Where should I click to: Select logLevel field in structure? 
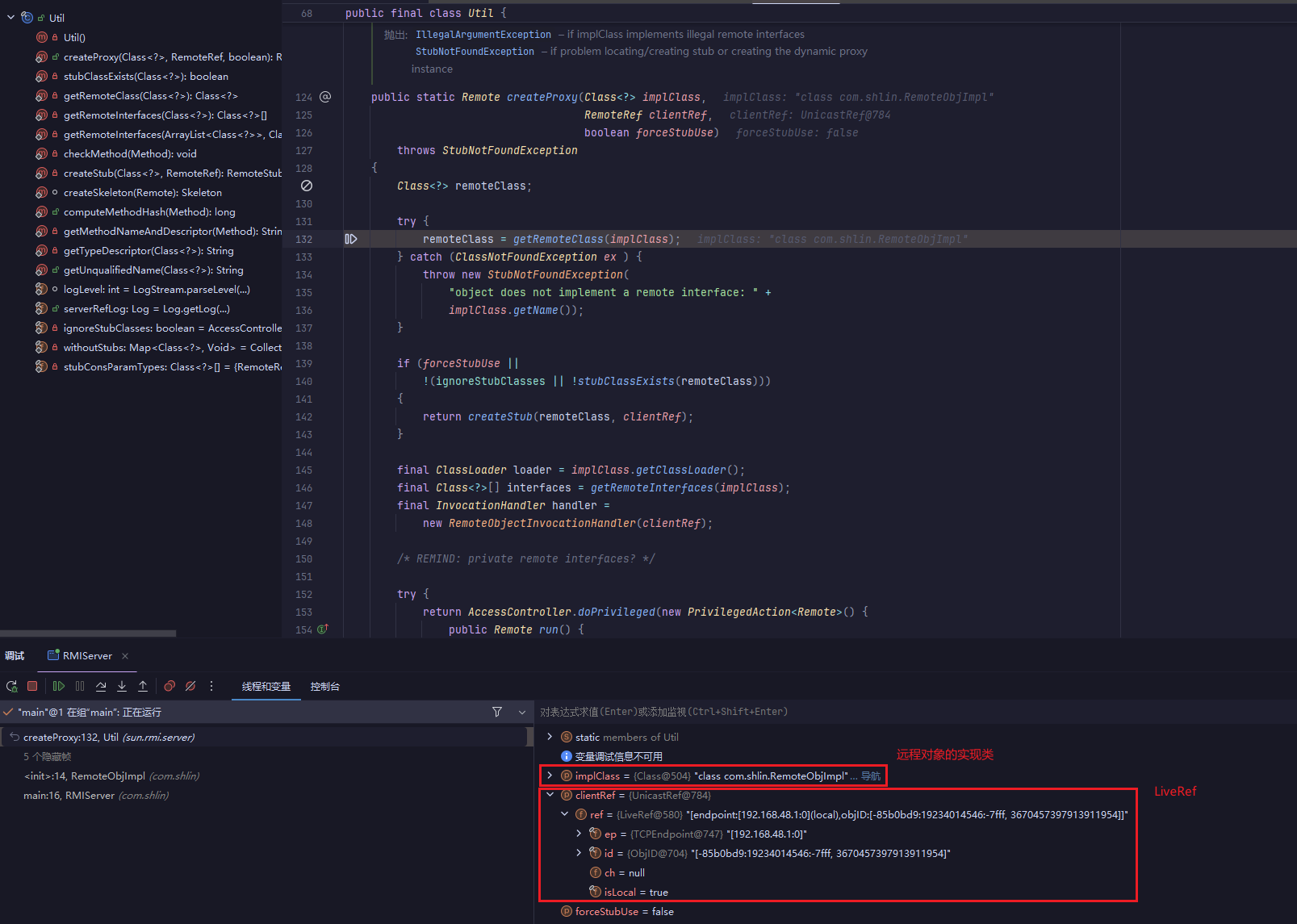[x=157, y=289]
